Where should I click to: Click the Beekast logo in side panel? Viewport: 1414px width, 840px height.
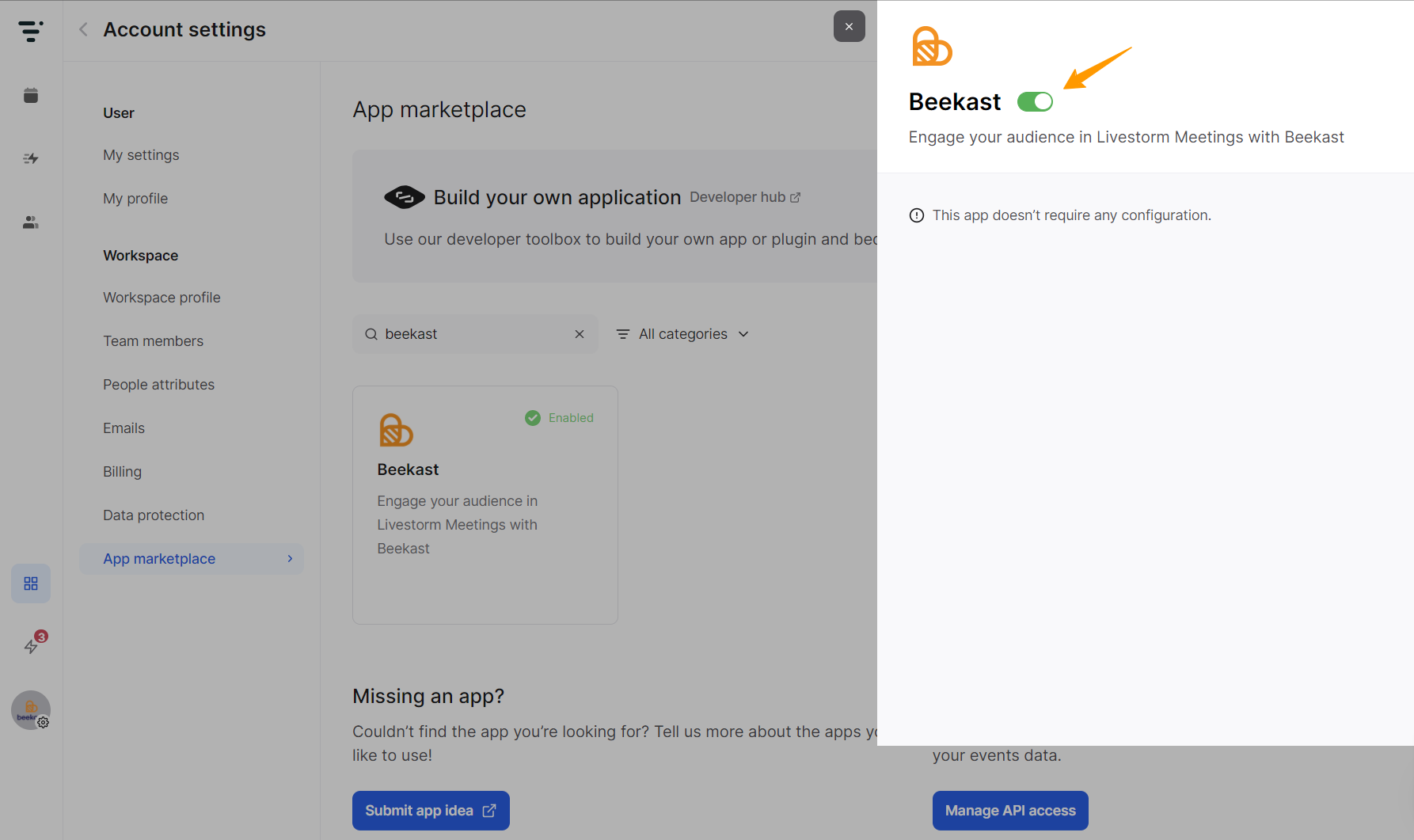coord(932,46)
